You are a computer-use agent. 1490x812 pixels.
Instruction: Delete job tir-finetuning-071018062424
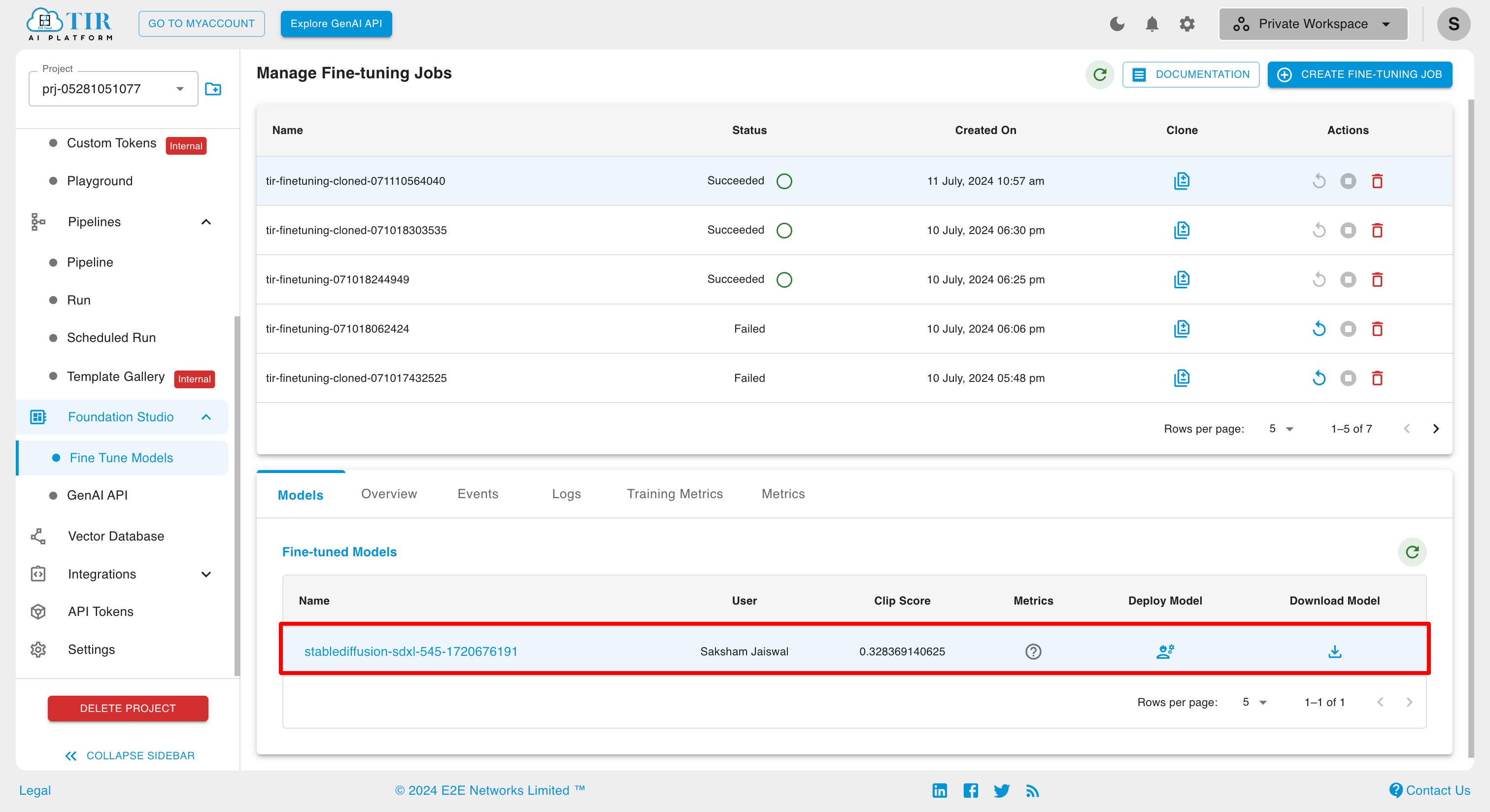pos(1377,329)
